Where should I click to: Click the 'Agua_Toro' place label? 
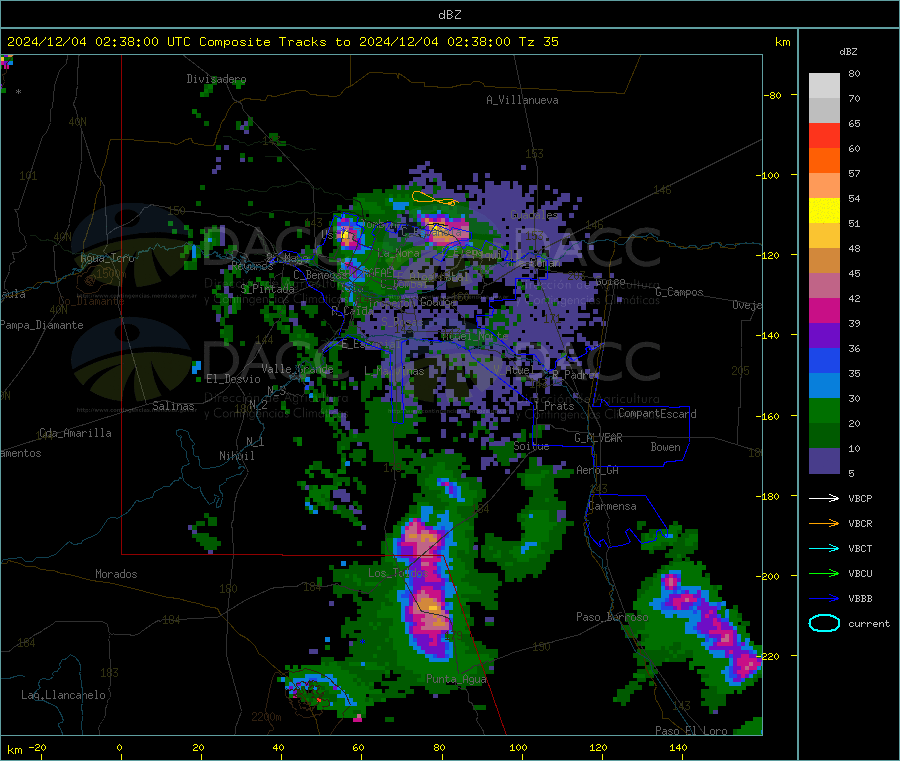(x=107, y=258)
